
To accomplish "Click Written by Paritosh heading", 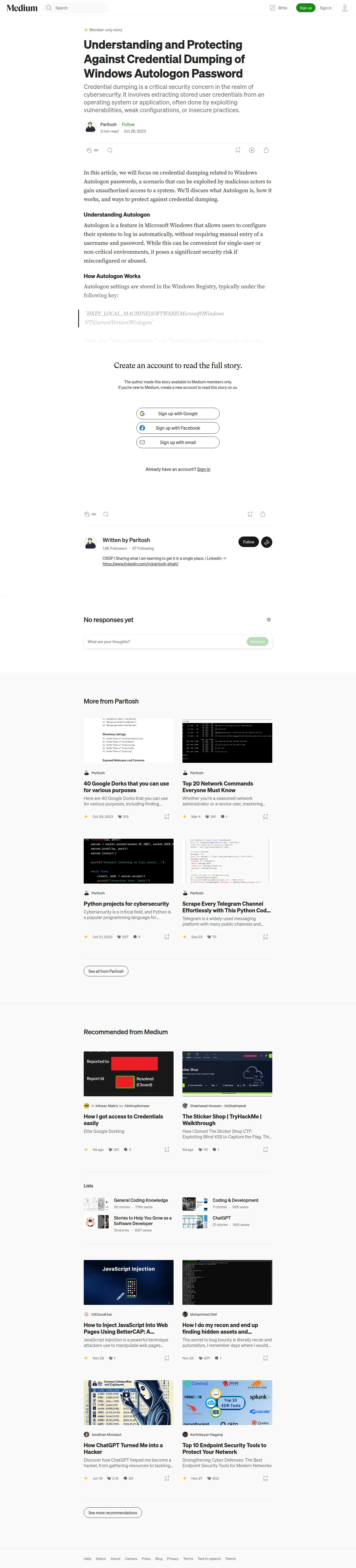I will (126, 540).
